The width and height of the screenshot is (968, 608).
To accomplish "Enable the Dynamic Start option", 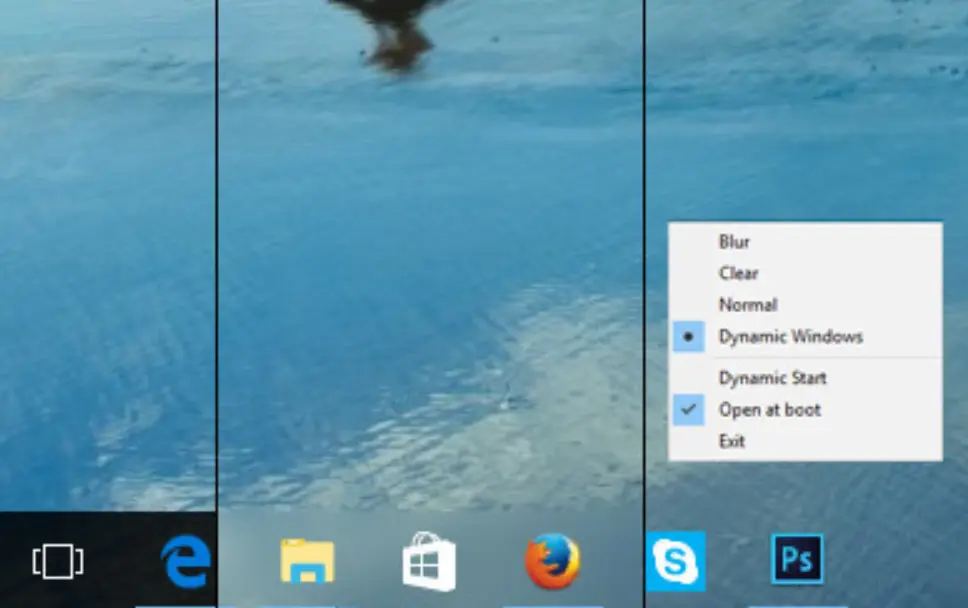I will [772, 378].
